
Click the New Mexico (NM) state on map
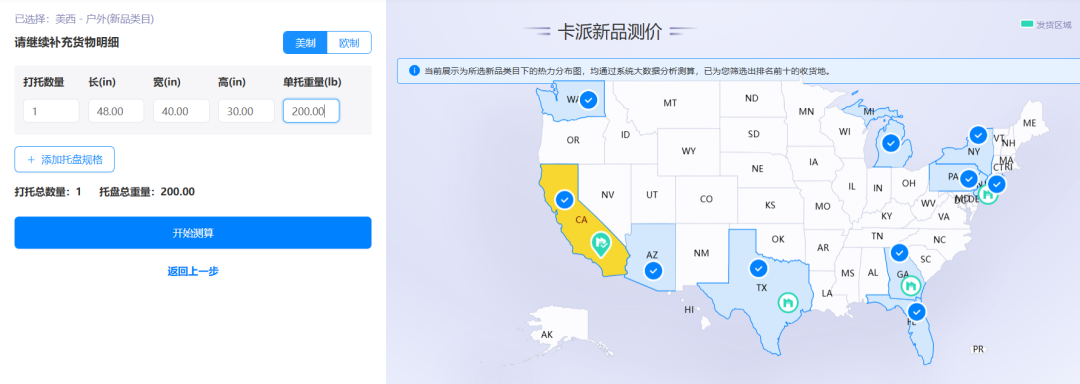click(701, 253)
